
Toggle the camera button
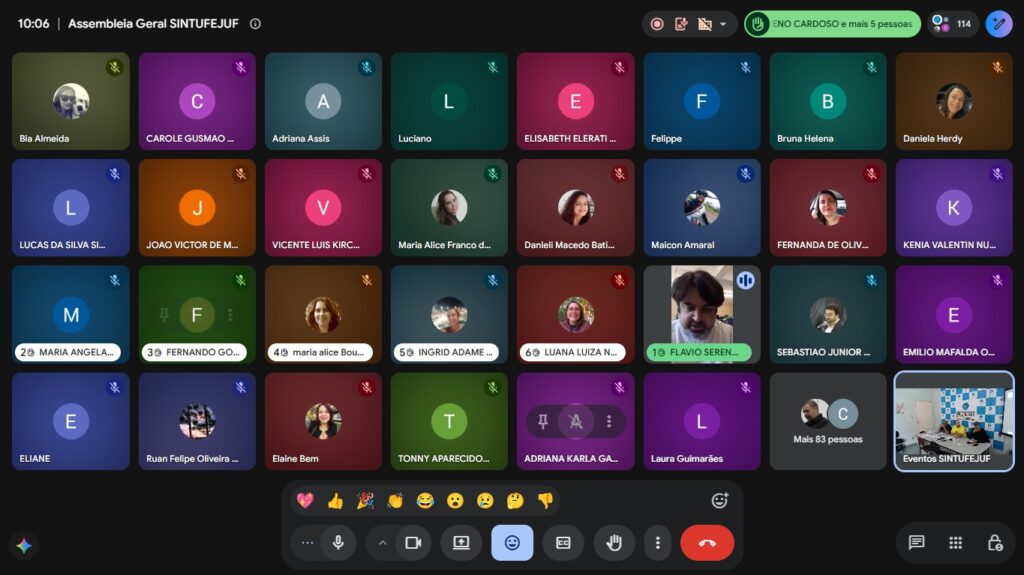click(413, 542)
